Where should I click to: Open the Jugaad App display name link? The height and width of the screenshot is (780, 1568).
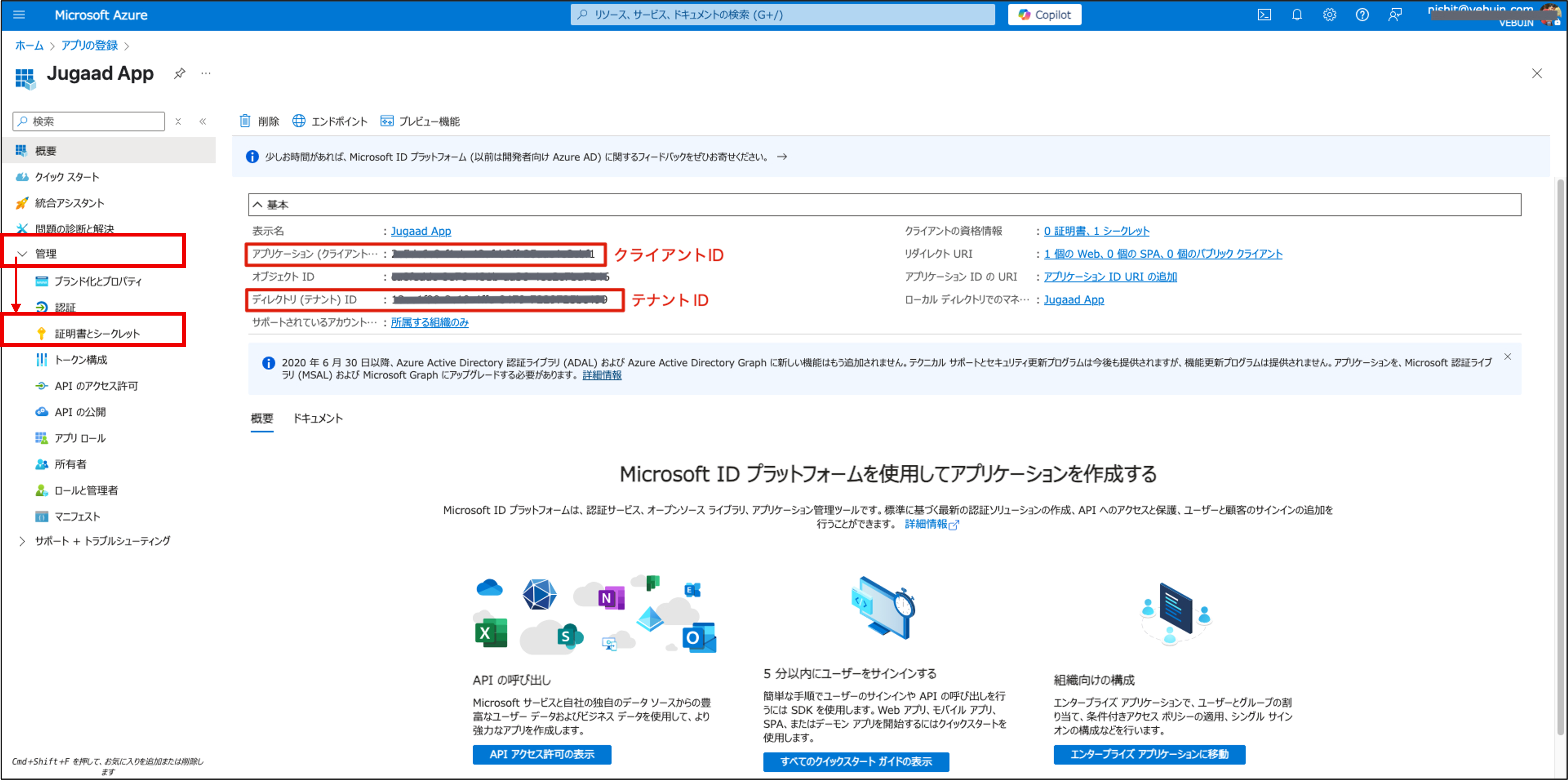click(421, 230)
